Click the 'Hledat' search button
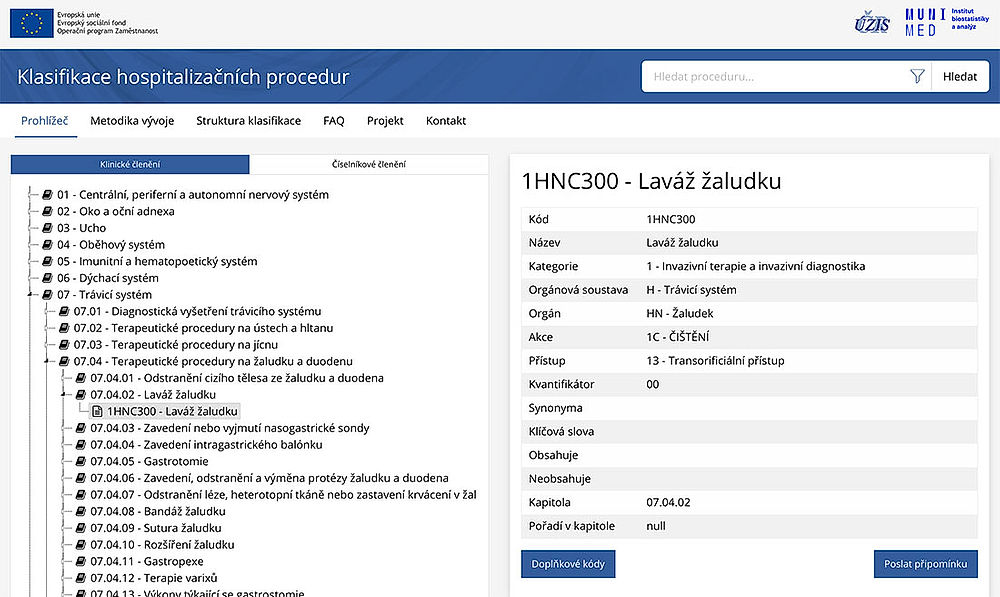The width and height of the screenshot is (1000, 597). coord(960,75)
